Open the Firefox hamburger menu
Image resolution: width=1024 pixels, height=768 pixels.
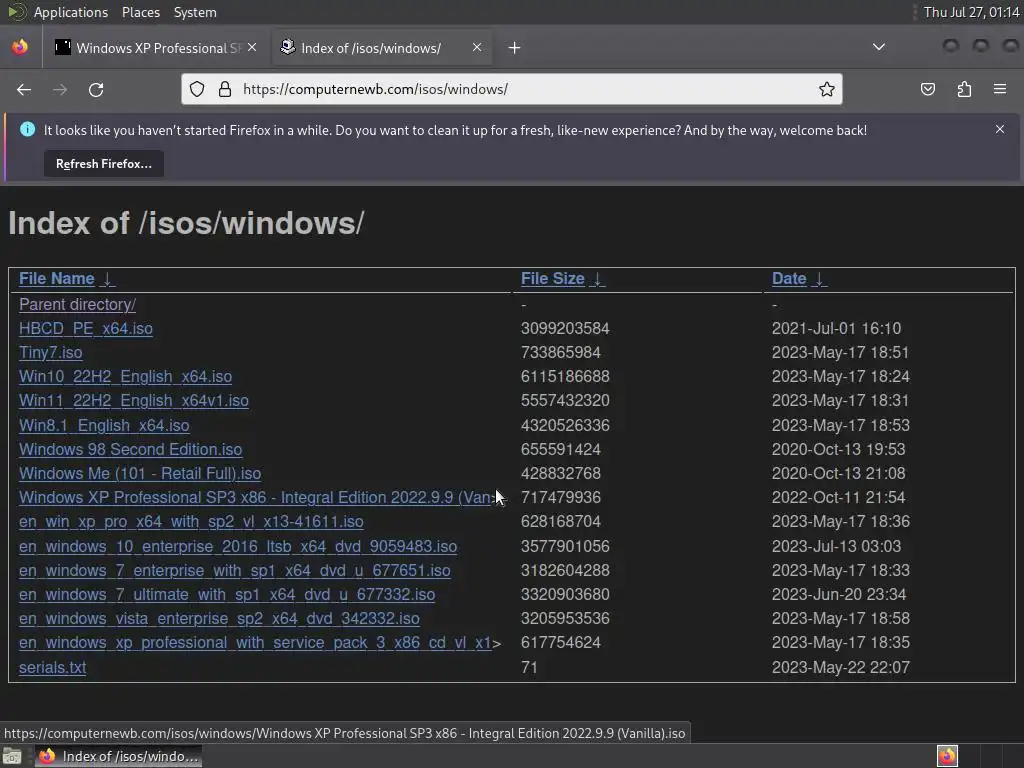coord(1000,89)
